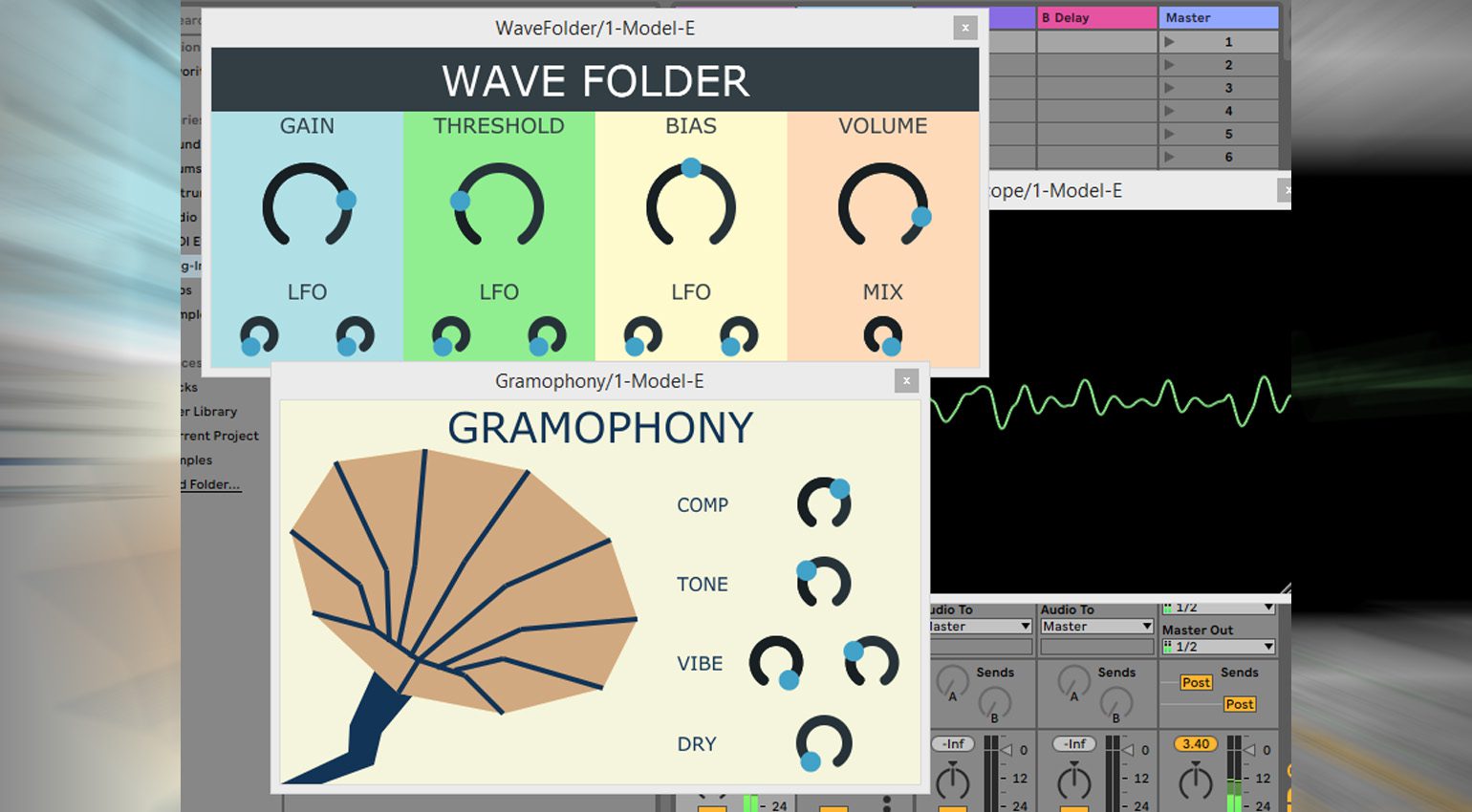Open Audio To dropdown left of B Delay strip

(980, 627)
